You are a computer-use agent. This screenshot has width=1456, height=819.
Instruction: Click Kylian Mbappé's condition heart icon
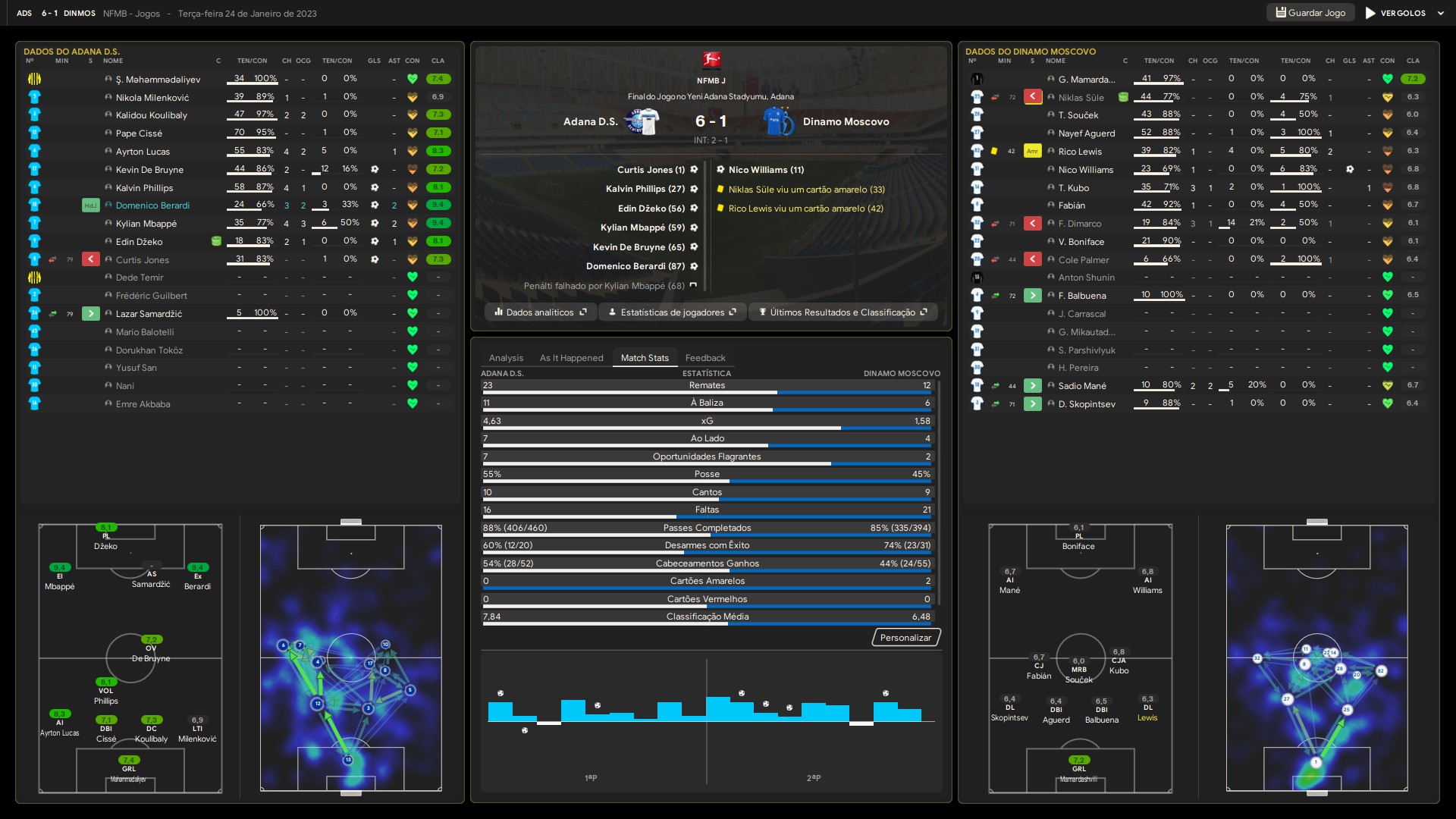tap(413, 223)
